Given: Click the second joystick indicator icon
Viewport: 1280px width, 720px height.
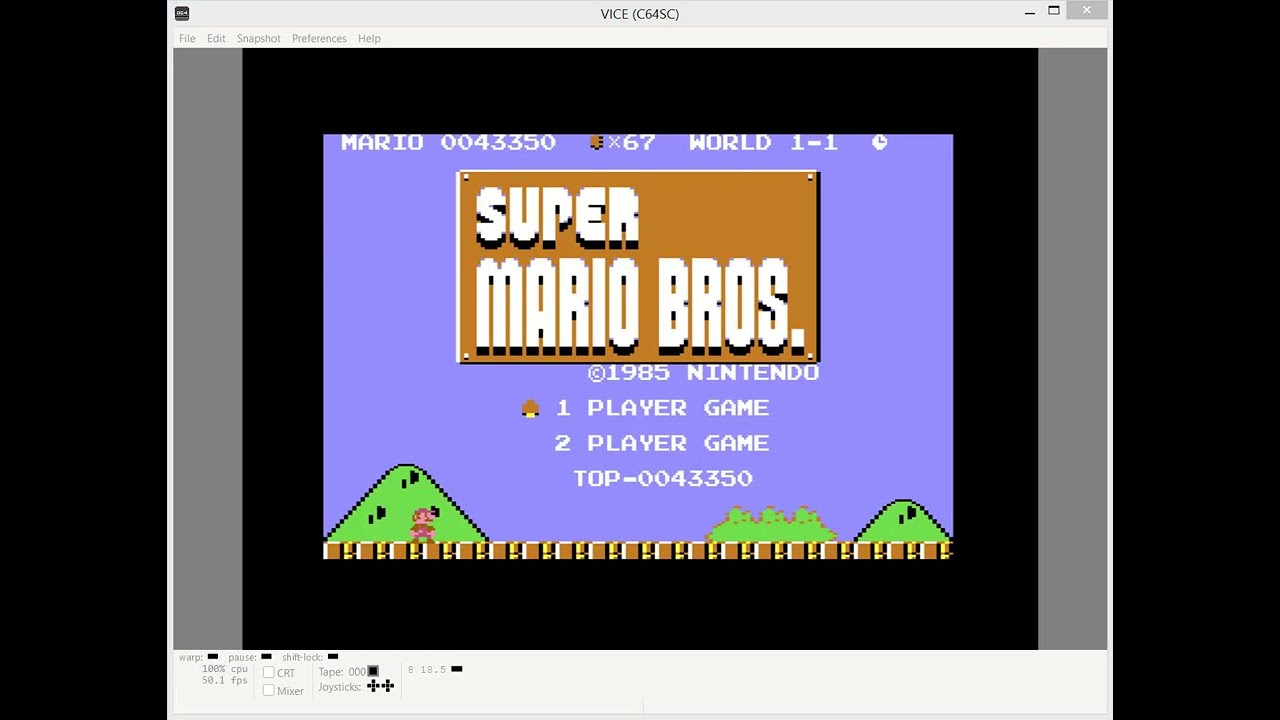Looking at the screenshot, I should coord(388,686).
